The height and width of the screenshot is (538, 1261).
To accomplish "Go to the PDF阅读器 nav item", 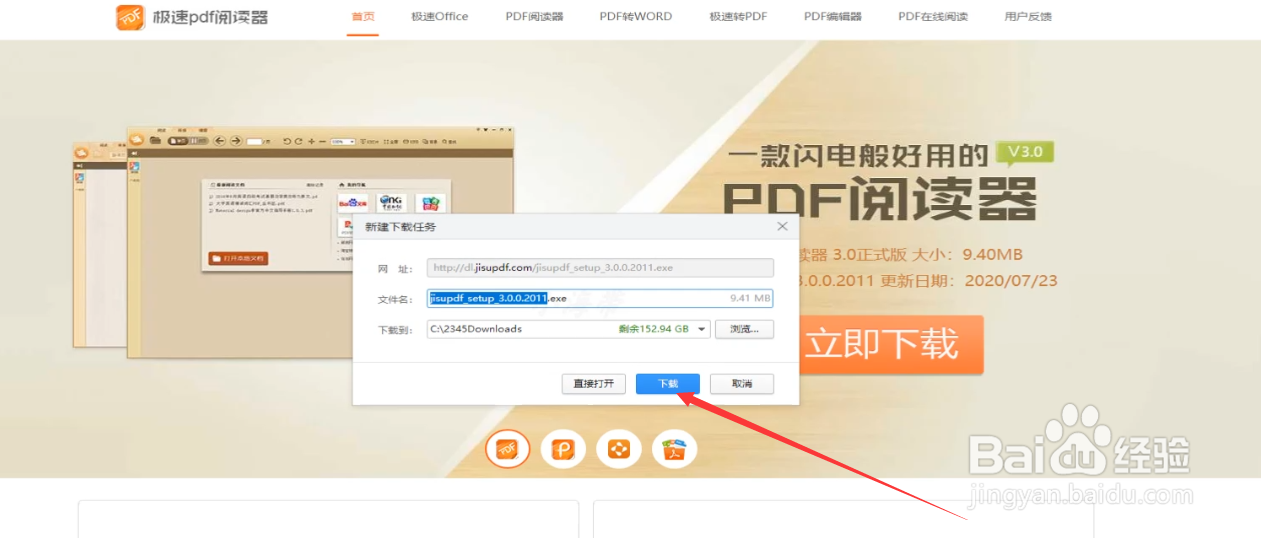I will point(534,17).
